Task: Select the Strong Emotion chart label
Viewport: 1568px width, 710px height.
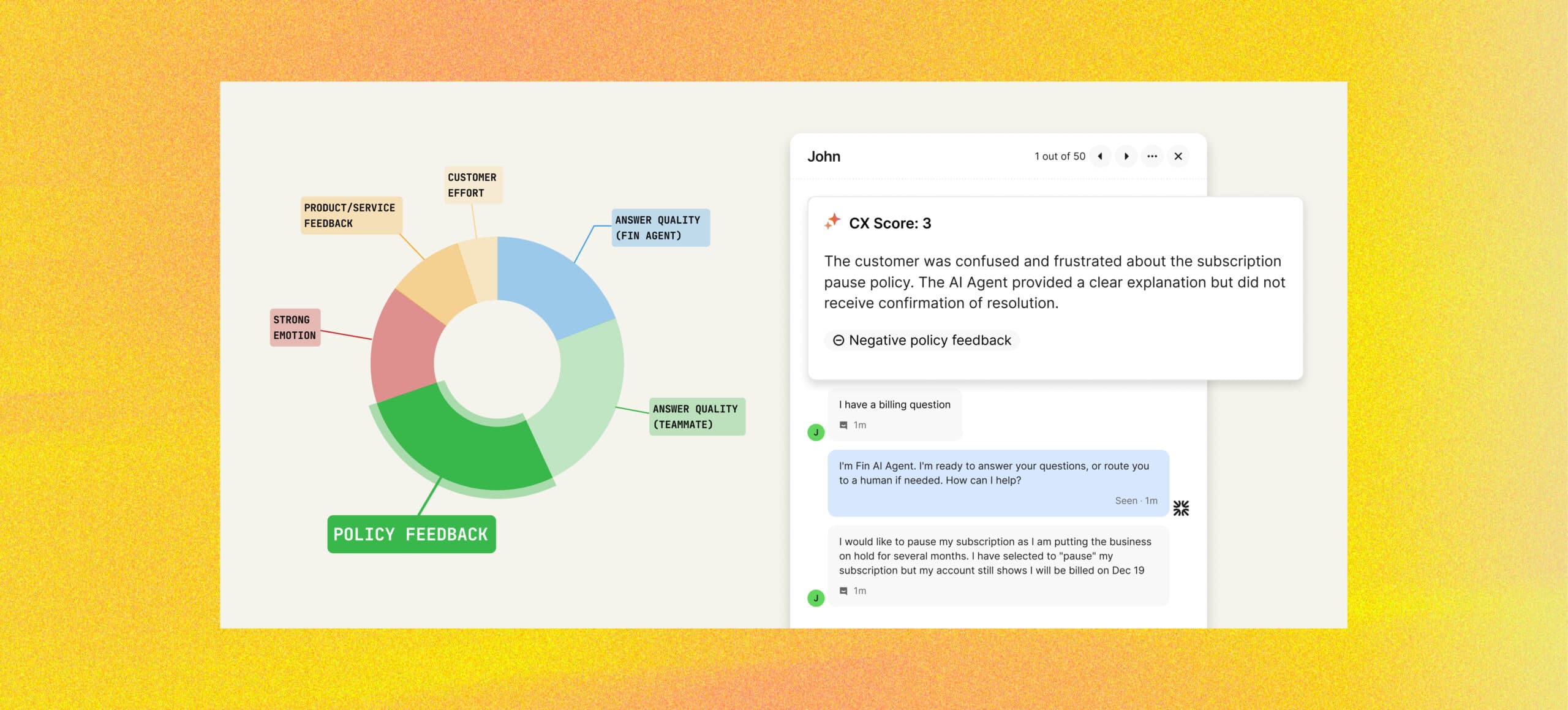Action: [295, 328]
